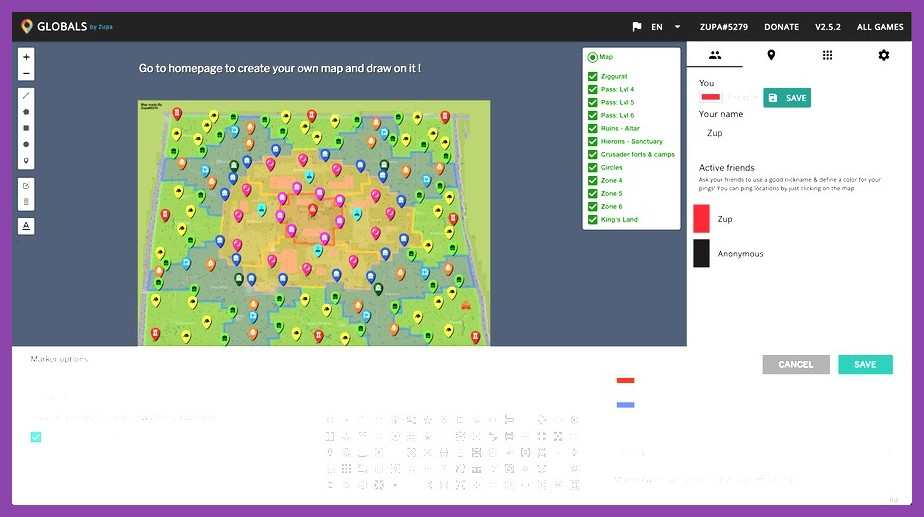Toggle the Hierons - Sanctuary checkbox

point(593,141)
